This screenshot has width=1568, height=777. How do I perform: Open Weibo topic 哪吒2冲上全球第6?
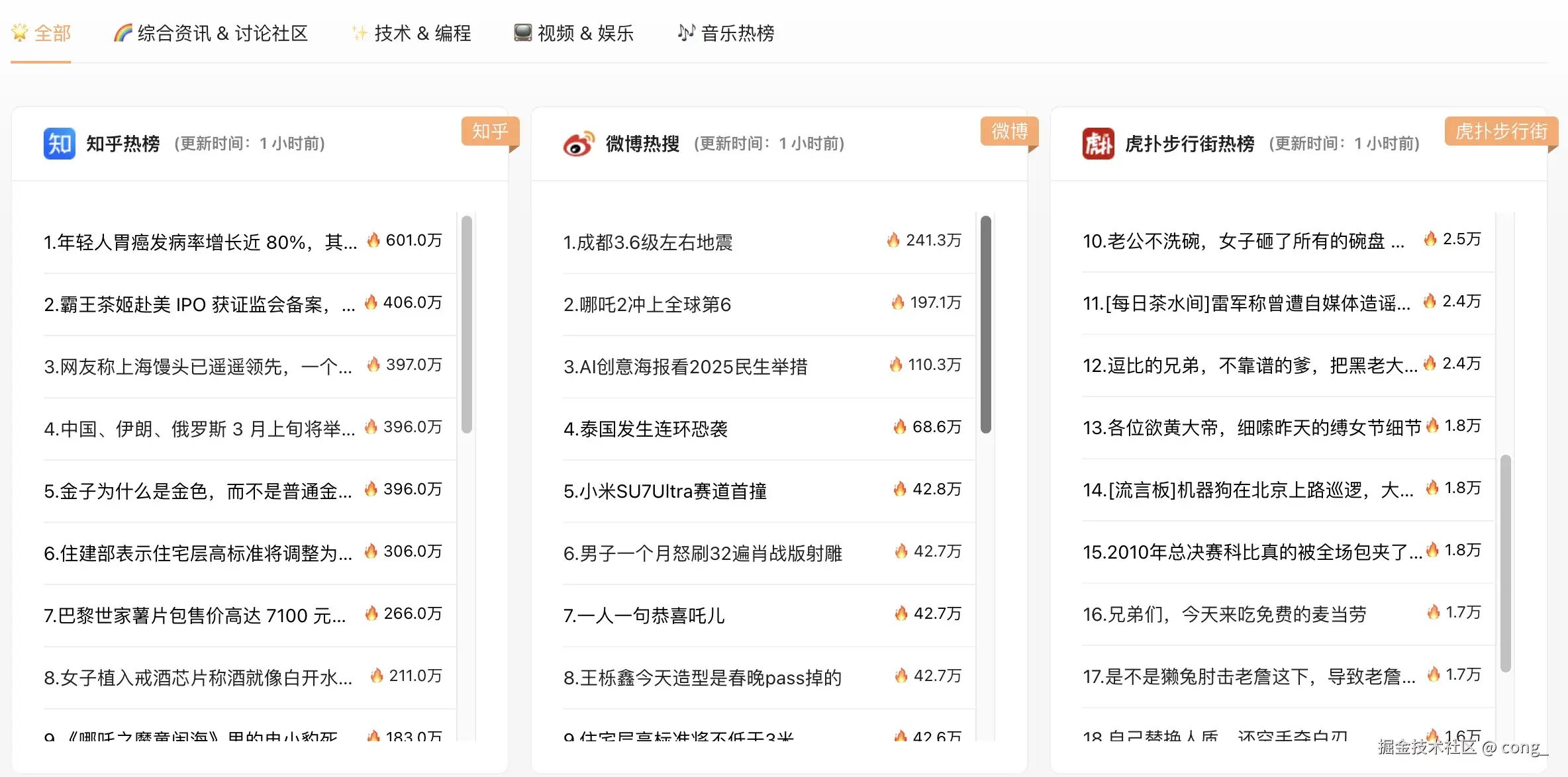coord(647,304)
